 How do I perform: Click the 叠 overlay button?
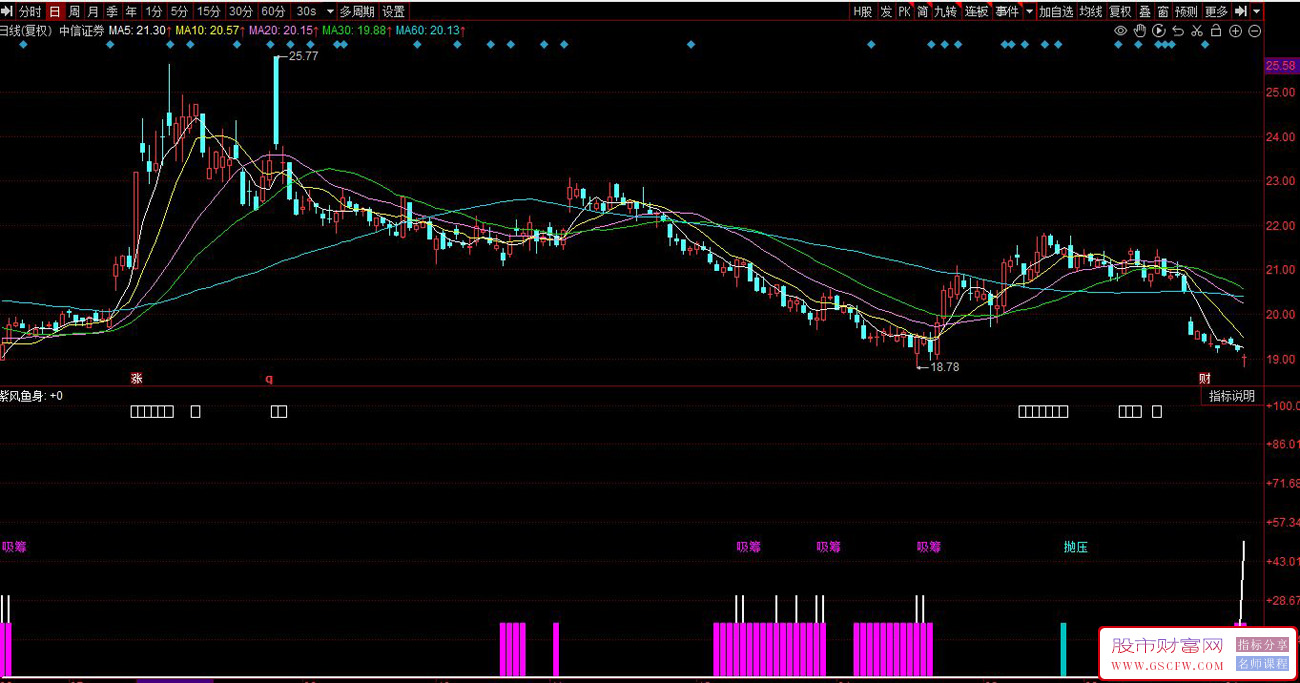tap(1145, 11)
